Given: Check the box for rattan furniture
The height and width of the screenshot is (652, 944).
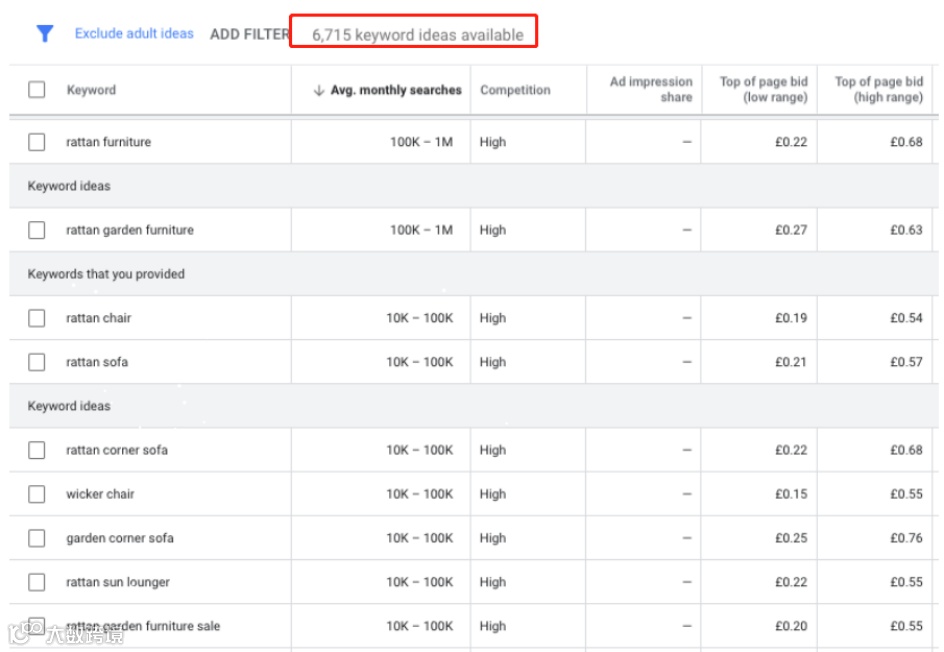Looking at the screenshot, I should tap(37, 142).
